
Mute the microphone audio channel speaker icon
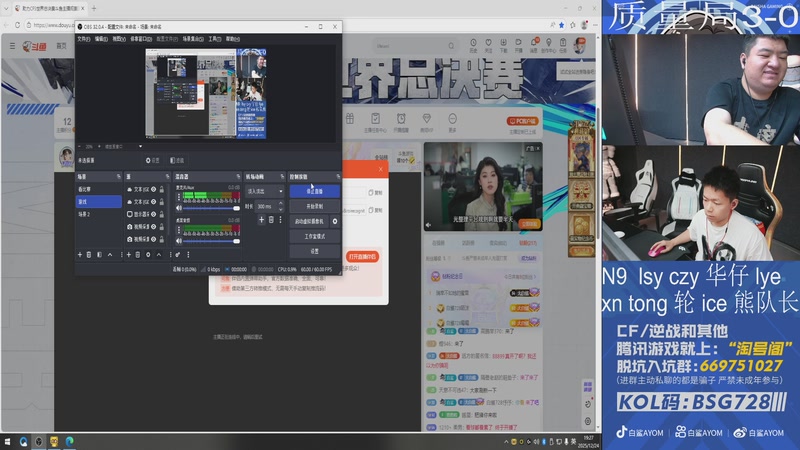(179, 208)
